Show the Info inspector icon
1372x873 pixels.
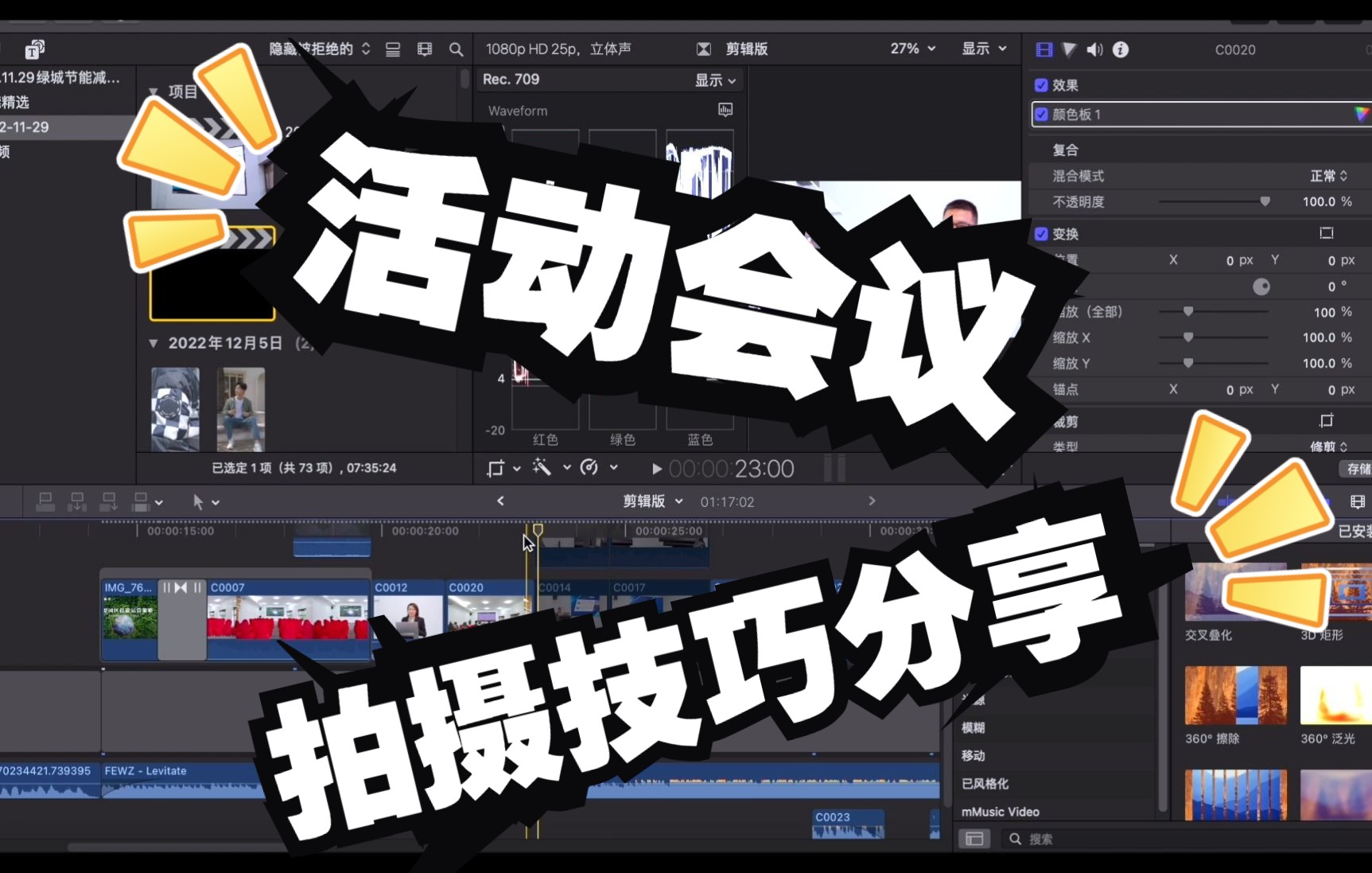click(x=1121, y=49)
